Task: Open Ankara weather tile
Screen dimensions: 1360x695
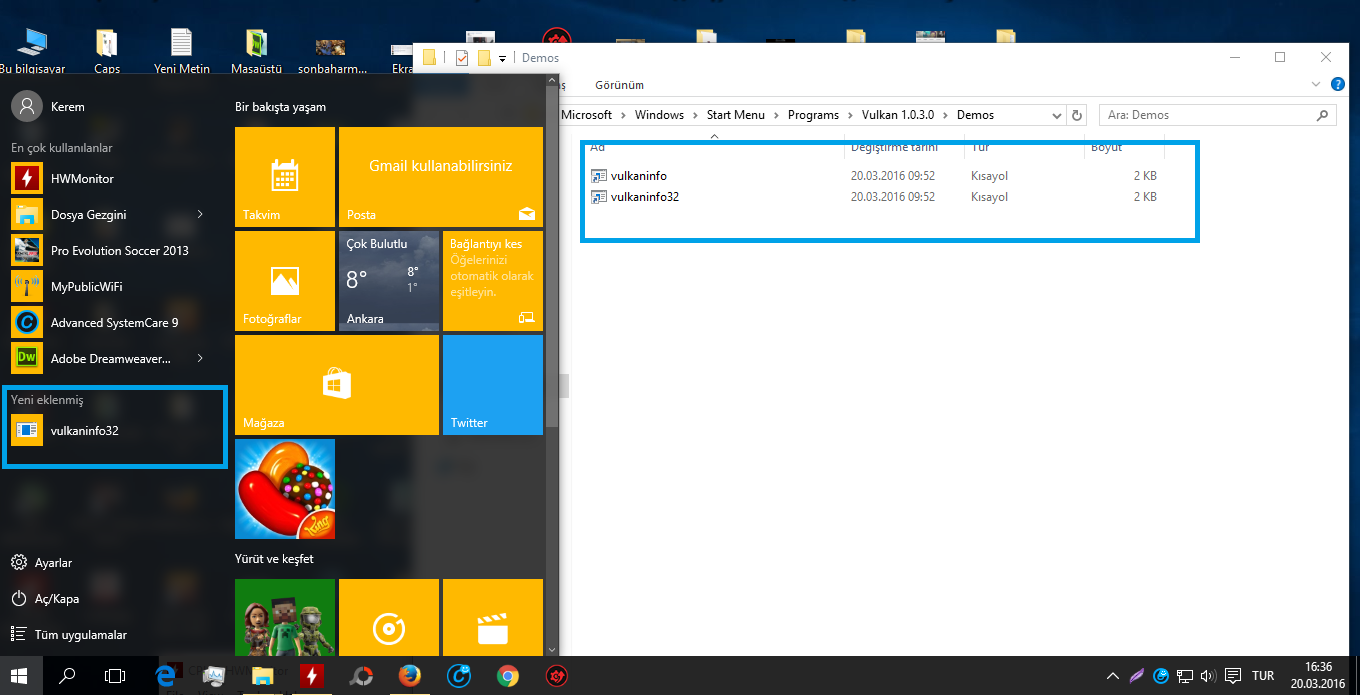Action: (x=389, y=281)
